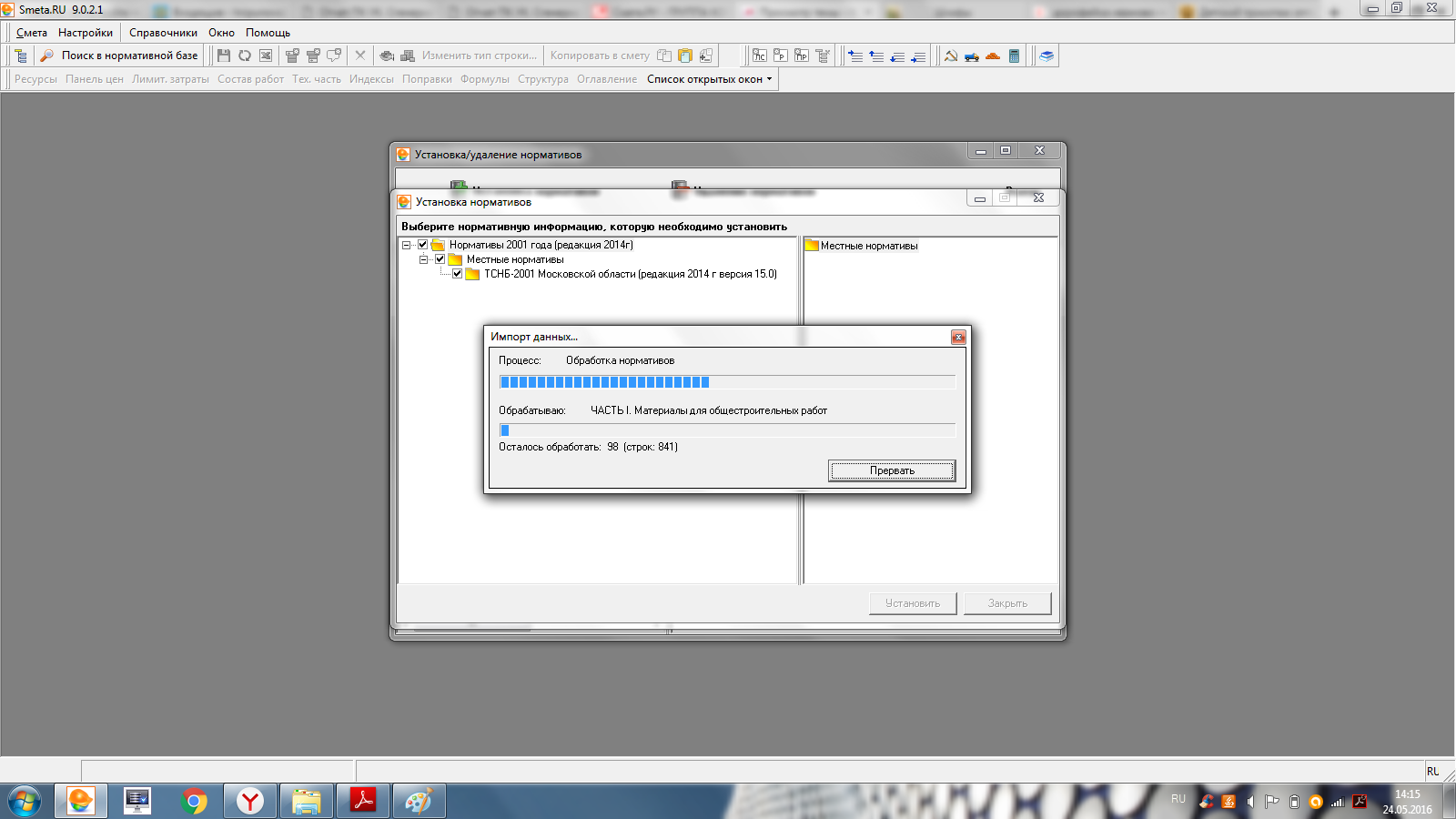Open the Настройки menu
Viewport: 1456px width, 819px height.
click(86, 33)
